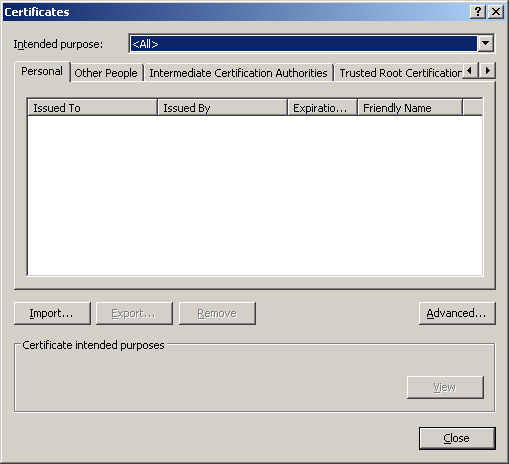509x464 pixels.
Task: Sort by the Issued To column header
Action: (92, 108)
